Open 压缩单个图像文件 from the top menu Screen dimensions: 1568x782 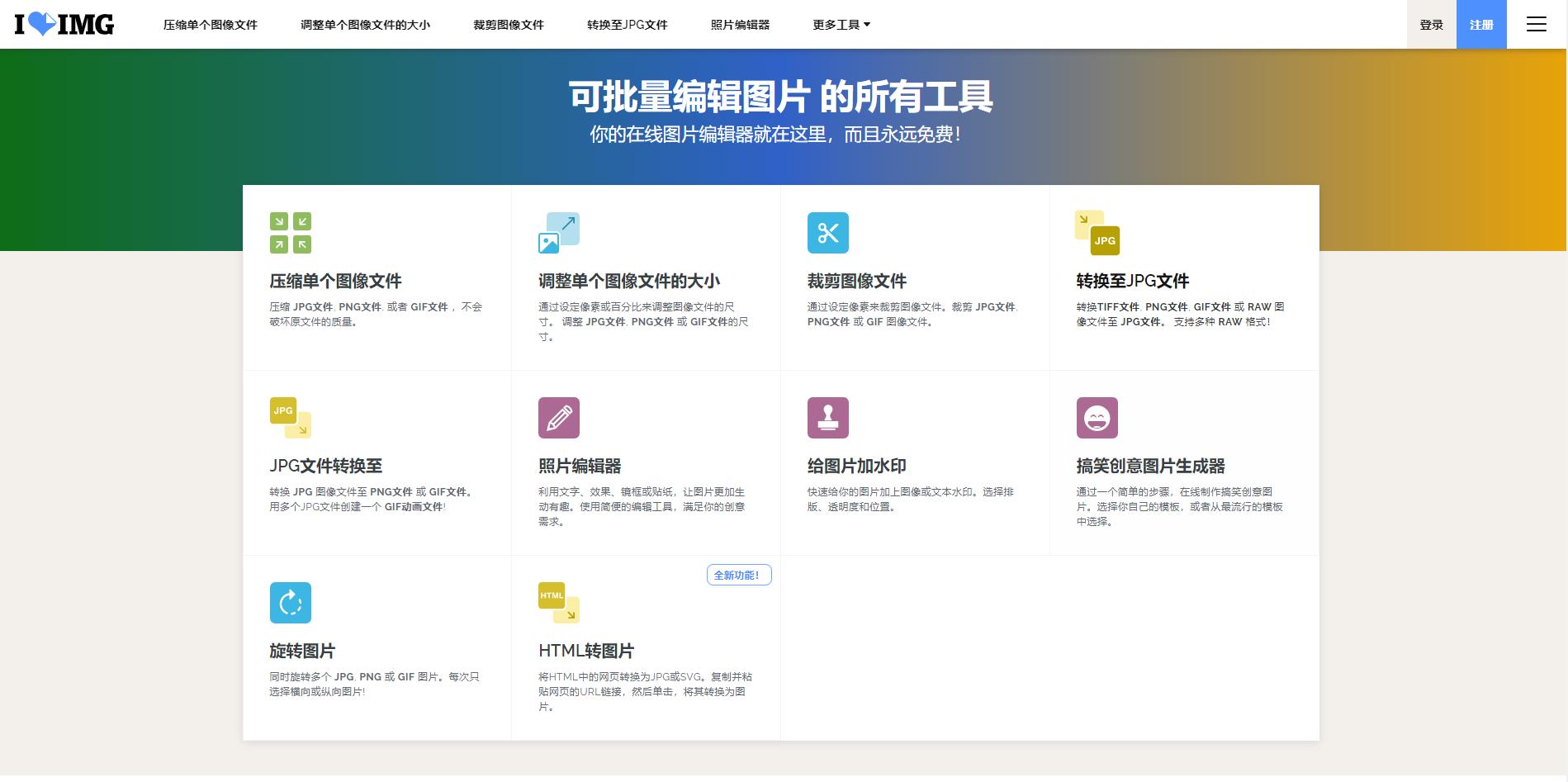tap(210, 24)
